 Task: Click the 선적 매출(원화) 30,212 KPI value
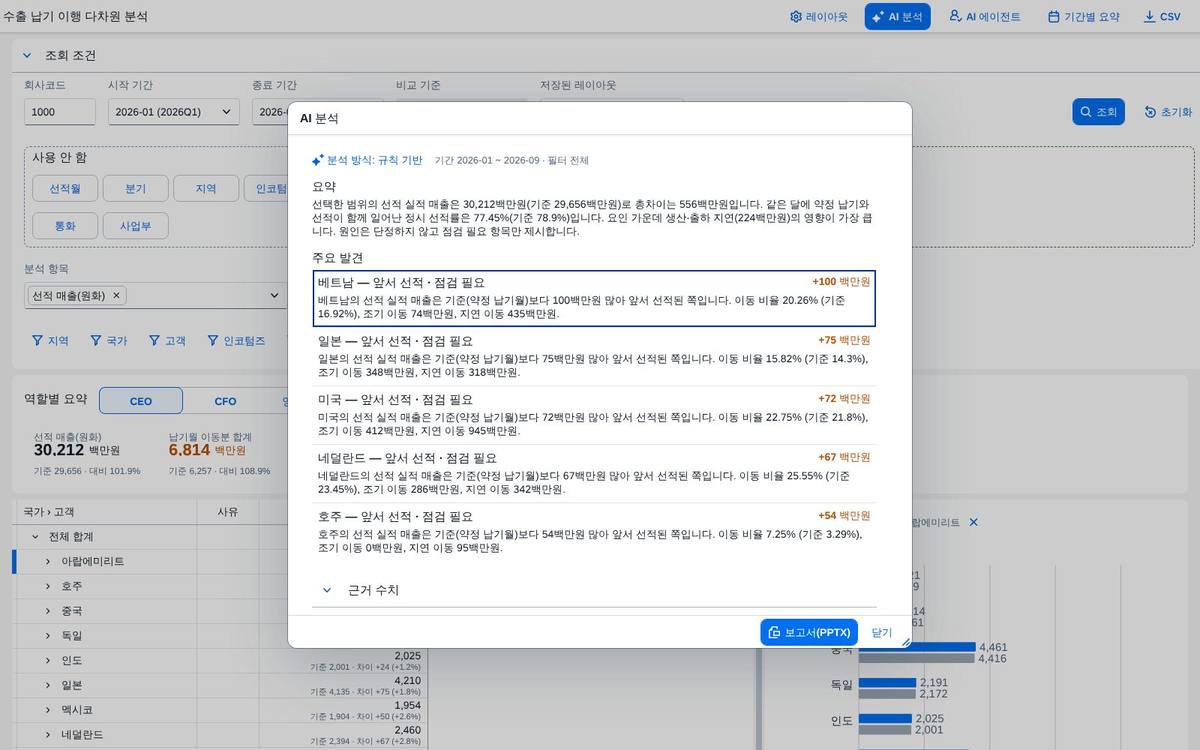pyautogui.click(x=58, y=450)
